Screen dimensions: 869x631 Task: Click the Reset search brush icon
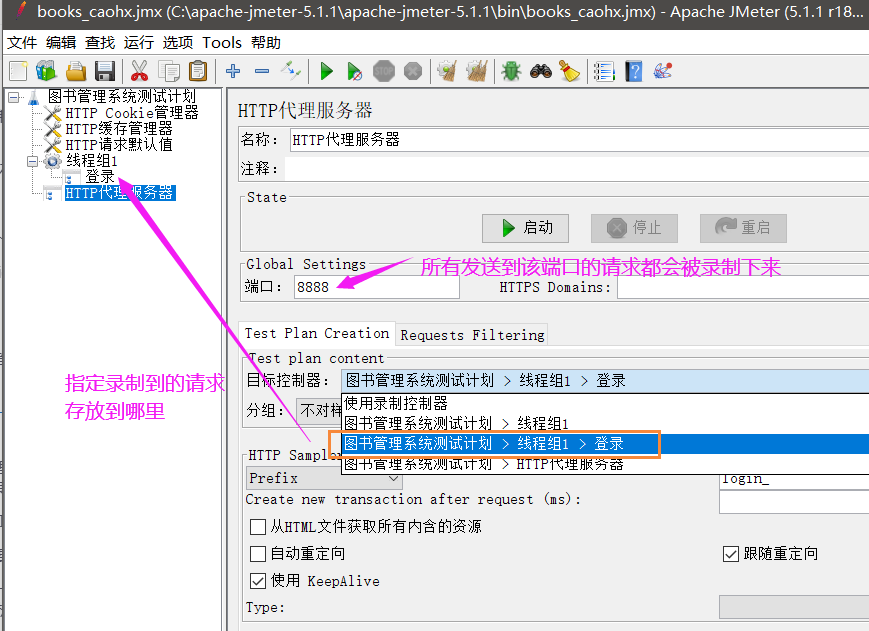[570, 71]
